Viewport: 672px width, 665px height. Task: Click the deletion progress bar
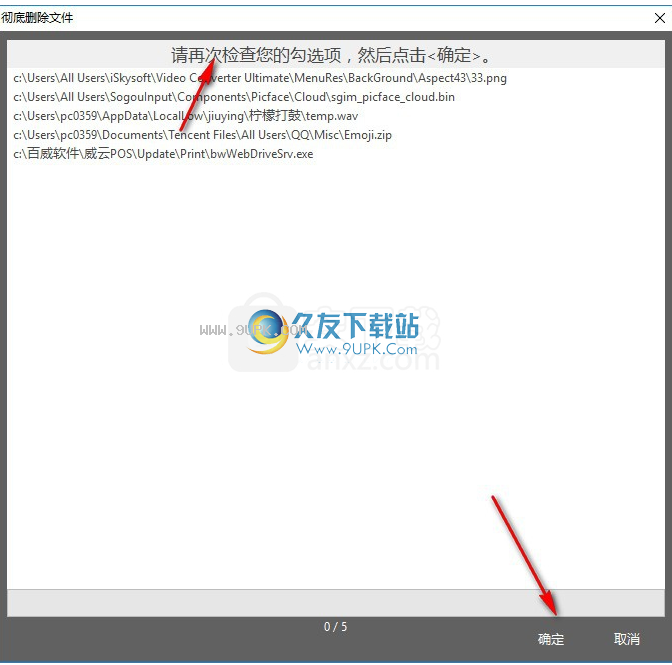click(x=336, y=603)
